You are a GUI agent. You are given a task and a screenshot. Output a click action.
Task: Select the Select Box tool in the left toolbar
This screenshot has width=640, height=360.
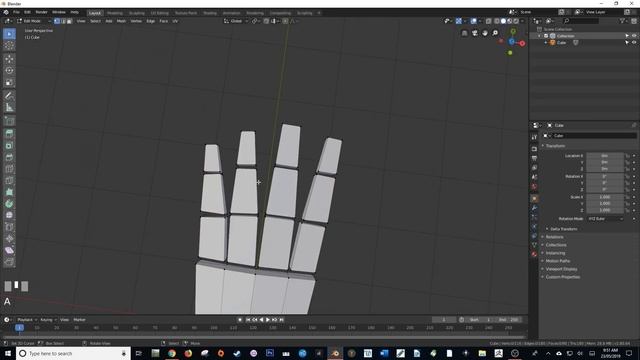click(9, 34)
